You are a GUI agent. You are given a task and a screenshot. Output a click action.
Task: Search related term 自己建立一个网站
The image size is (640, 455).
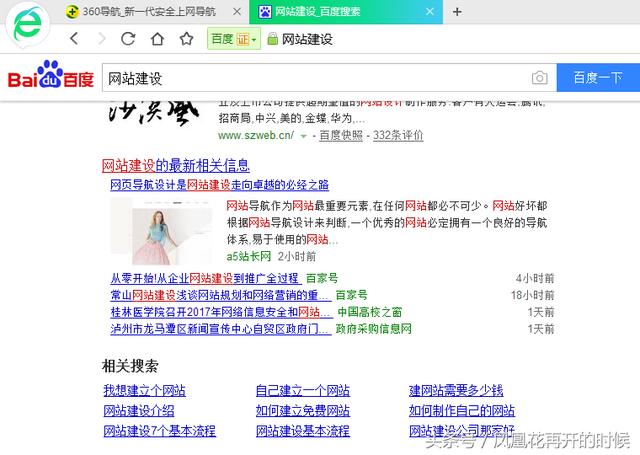[x=302, y=391]
